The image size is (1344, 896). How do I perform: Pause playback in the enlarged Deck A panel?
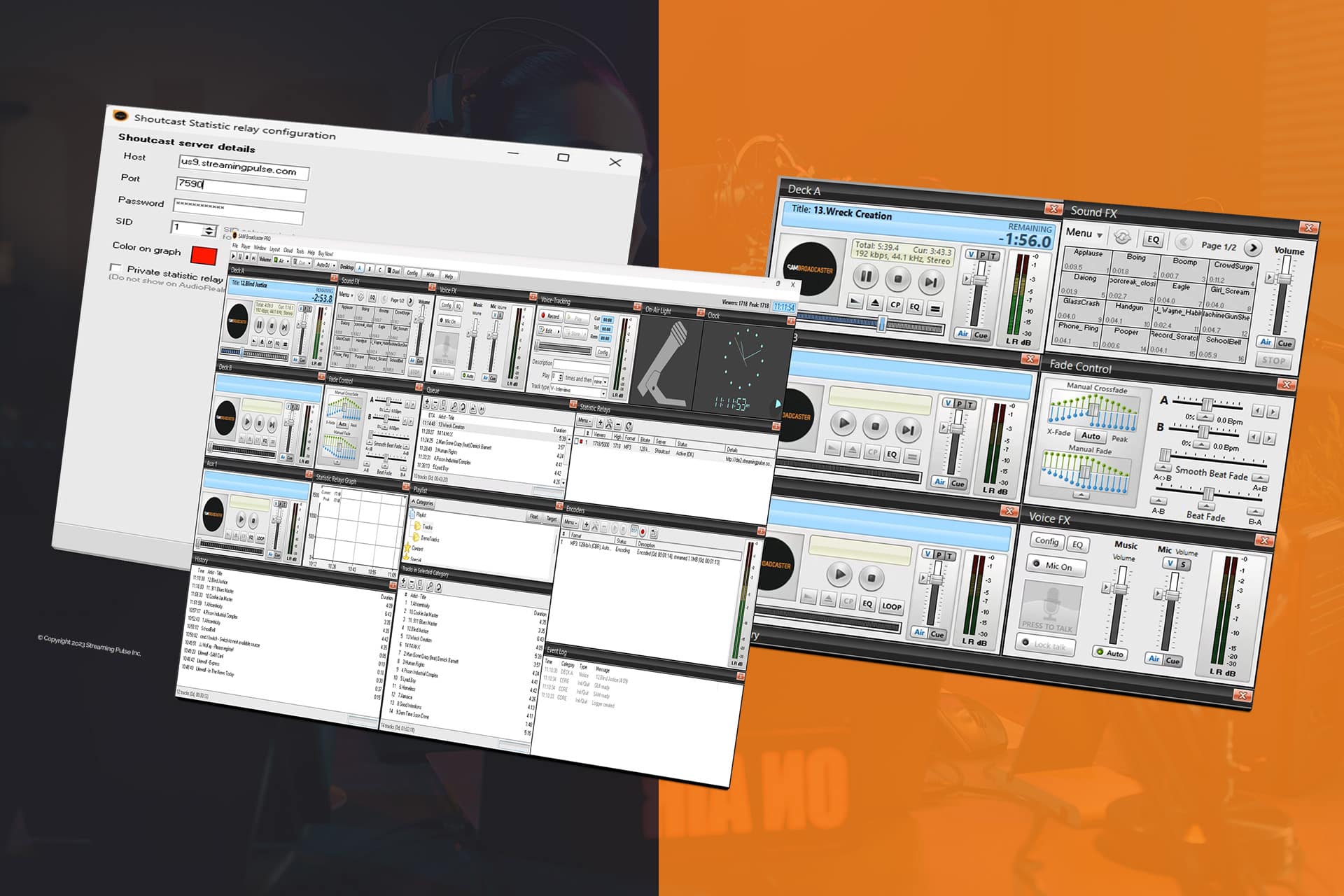click(x=866, y=276)
